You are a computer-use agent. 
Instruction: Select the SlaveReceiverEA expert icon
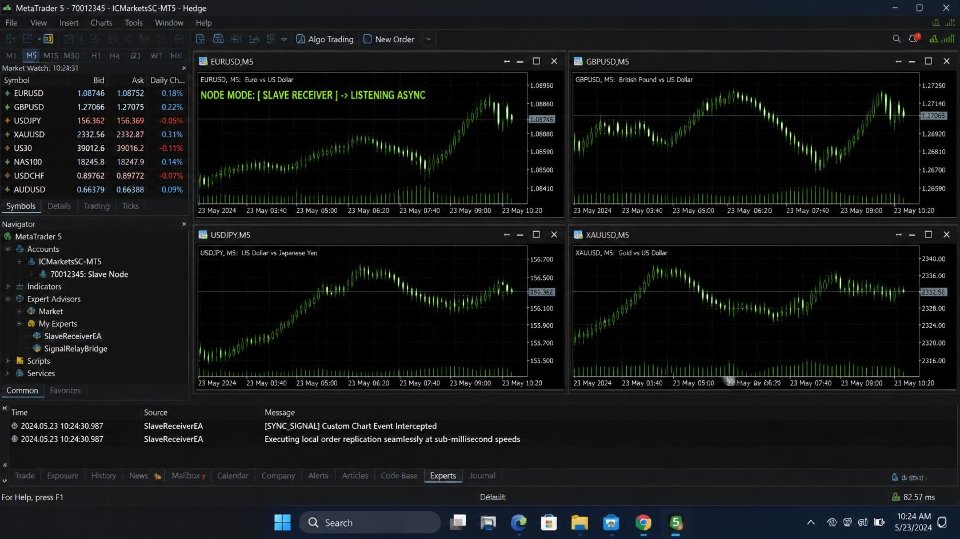37,336
